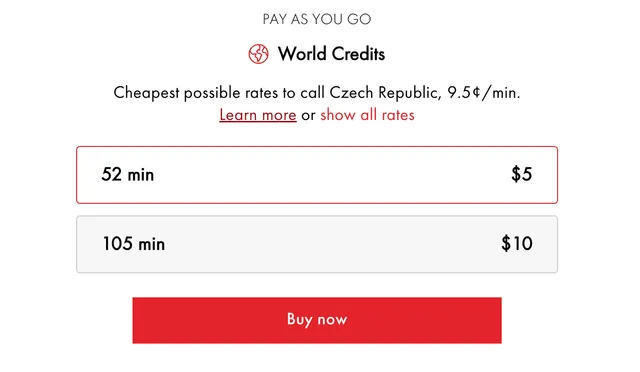Click the red globe World Credits icon
The height and width of the screenshot is (372, 640).
pos(258,54)
